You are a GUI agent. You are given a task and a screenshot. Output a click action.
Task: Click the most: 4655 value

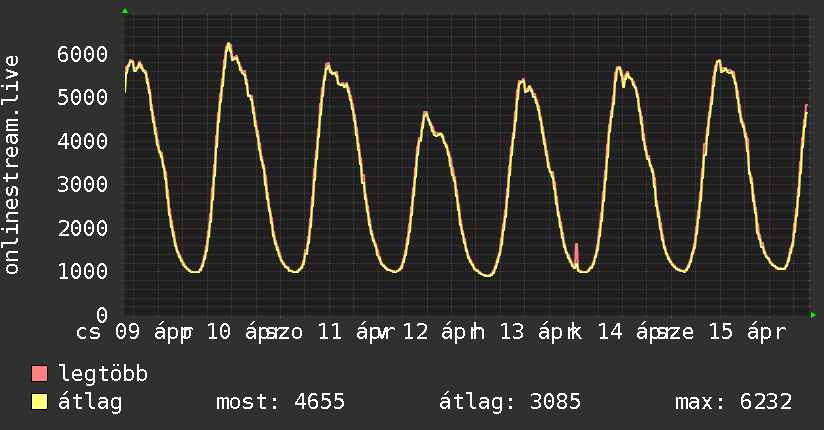pyautogui.click(x=281, y=402)
